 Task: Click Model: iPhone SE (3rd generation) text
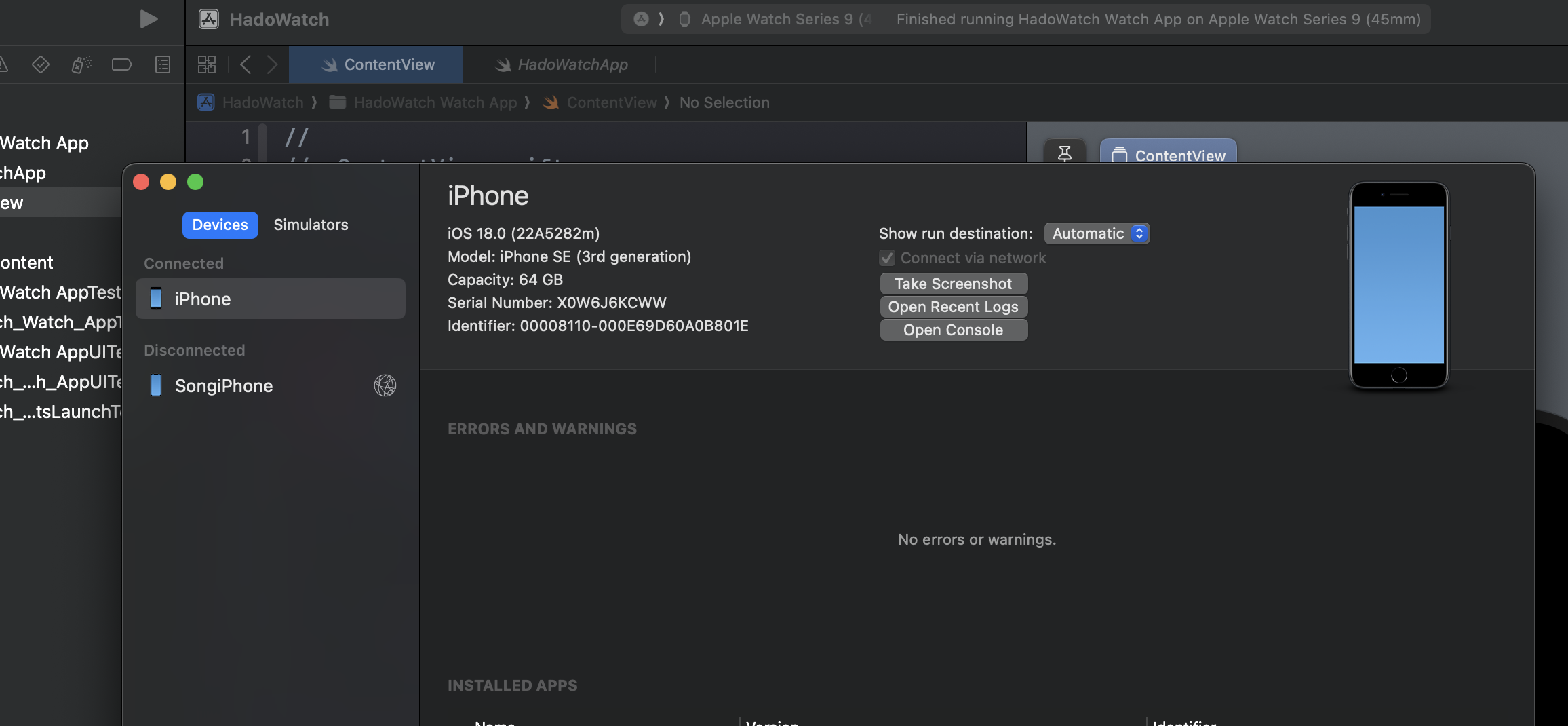pyautogui.click(x=569, y=256)
